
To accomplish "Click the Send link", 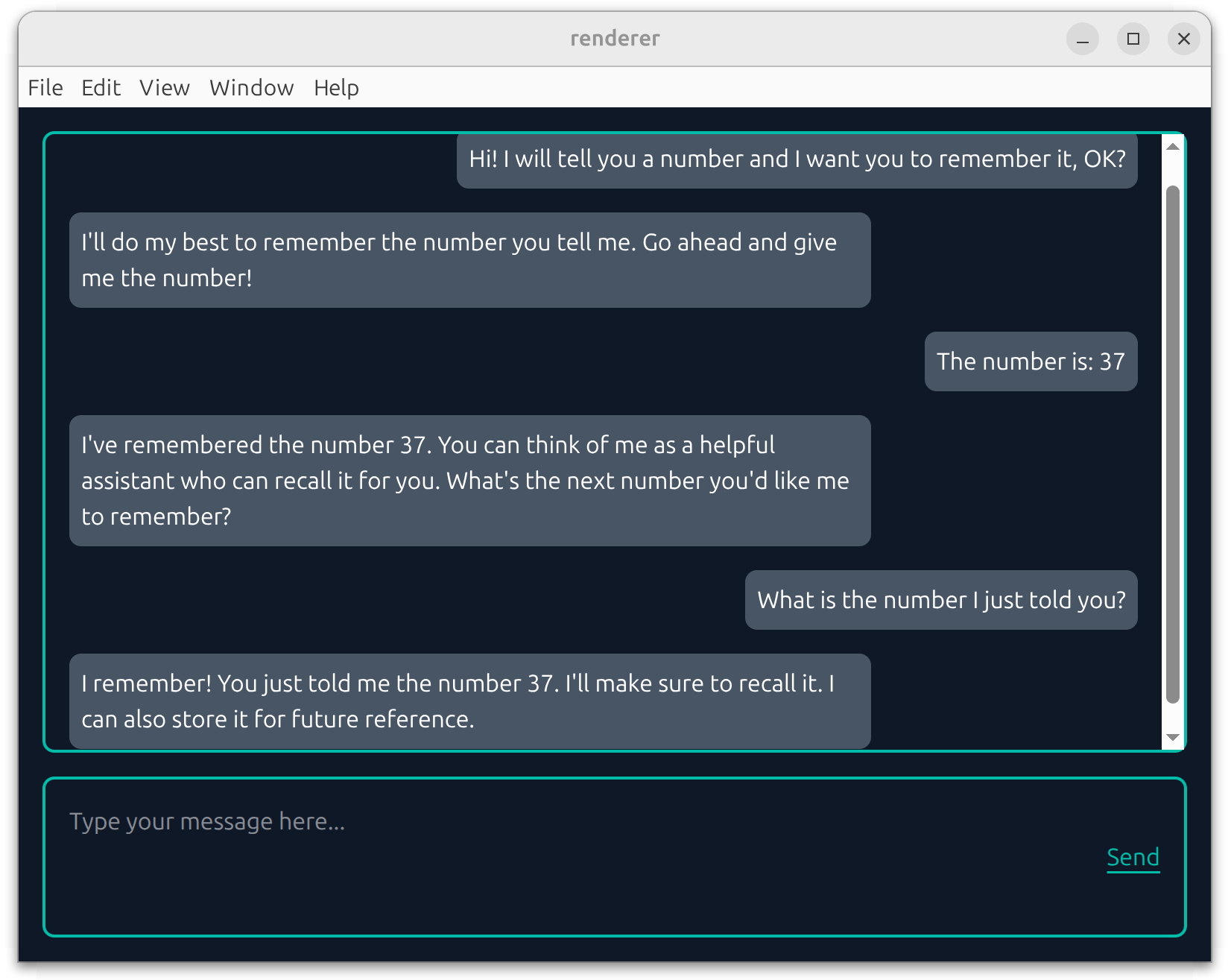I will pos(1133,857).
